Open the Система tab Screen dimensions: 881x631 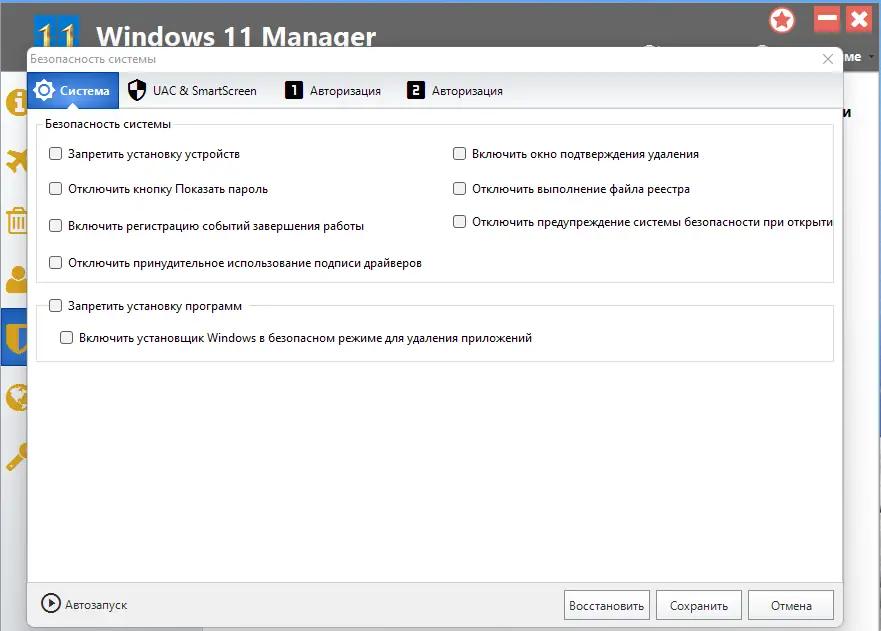click(72, 90)
